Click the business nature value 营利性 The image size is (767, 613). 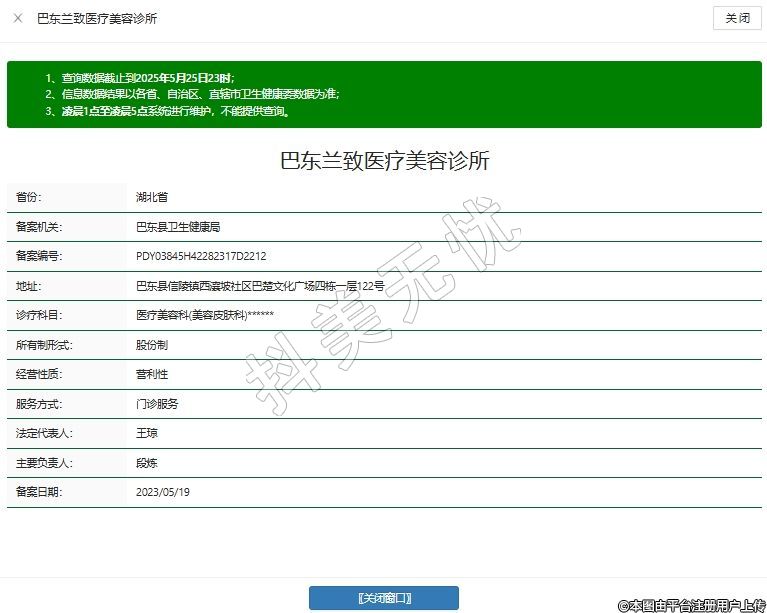point(152,374)
